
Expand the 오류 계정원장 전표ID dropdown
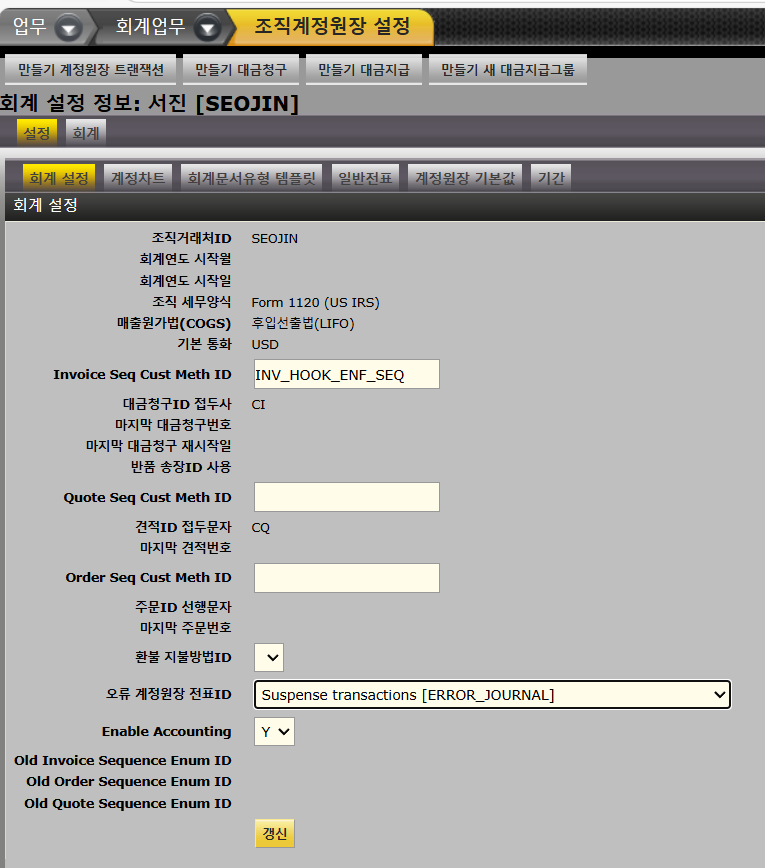pos(492,694)
